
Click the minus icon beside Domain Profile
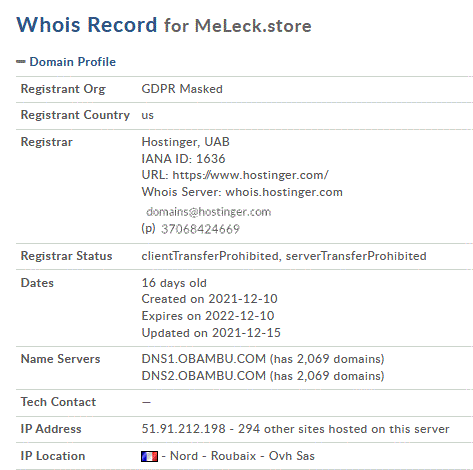pyautogui.click(x=21, y=61)
